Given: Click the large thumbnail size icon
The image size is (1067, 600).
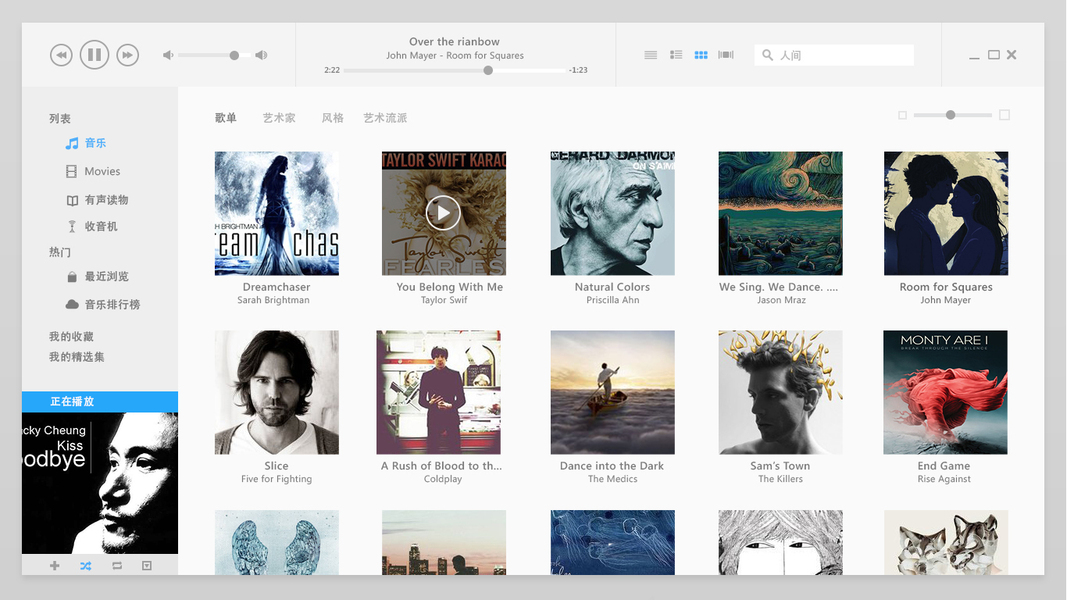Looking at the screenshot, I should tap(1004, 115).
